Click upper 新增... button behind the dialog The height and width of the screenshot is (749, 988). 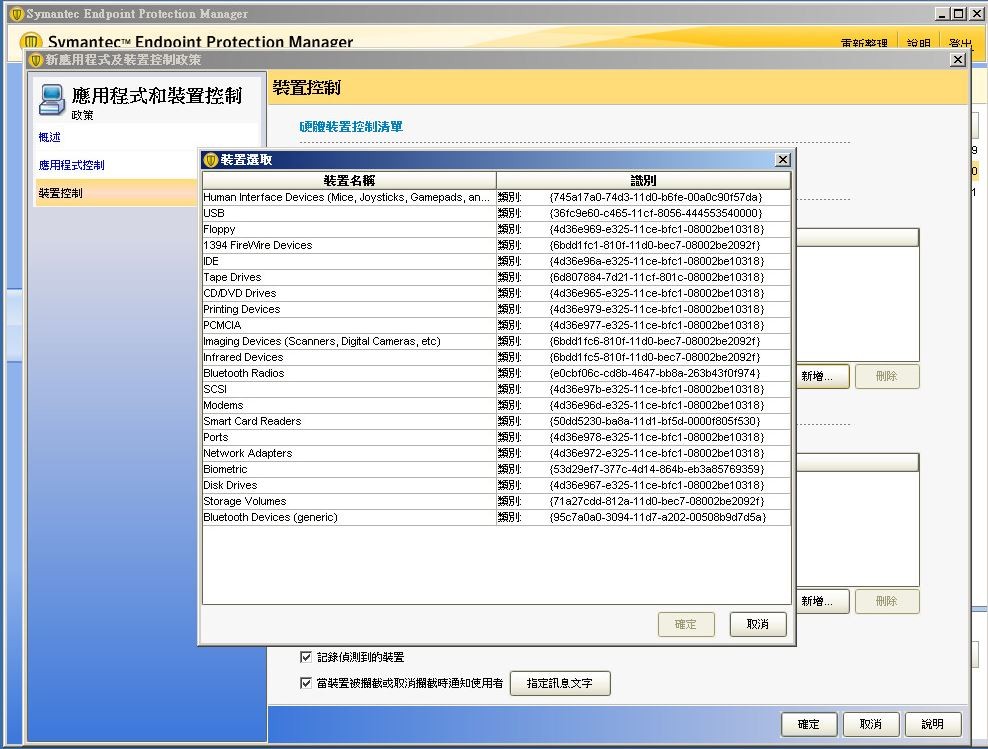click(x=822, y=376)
